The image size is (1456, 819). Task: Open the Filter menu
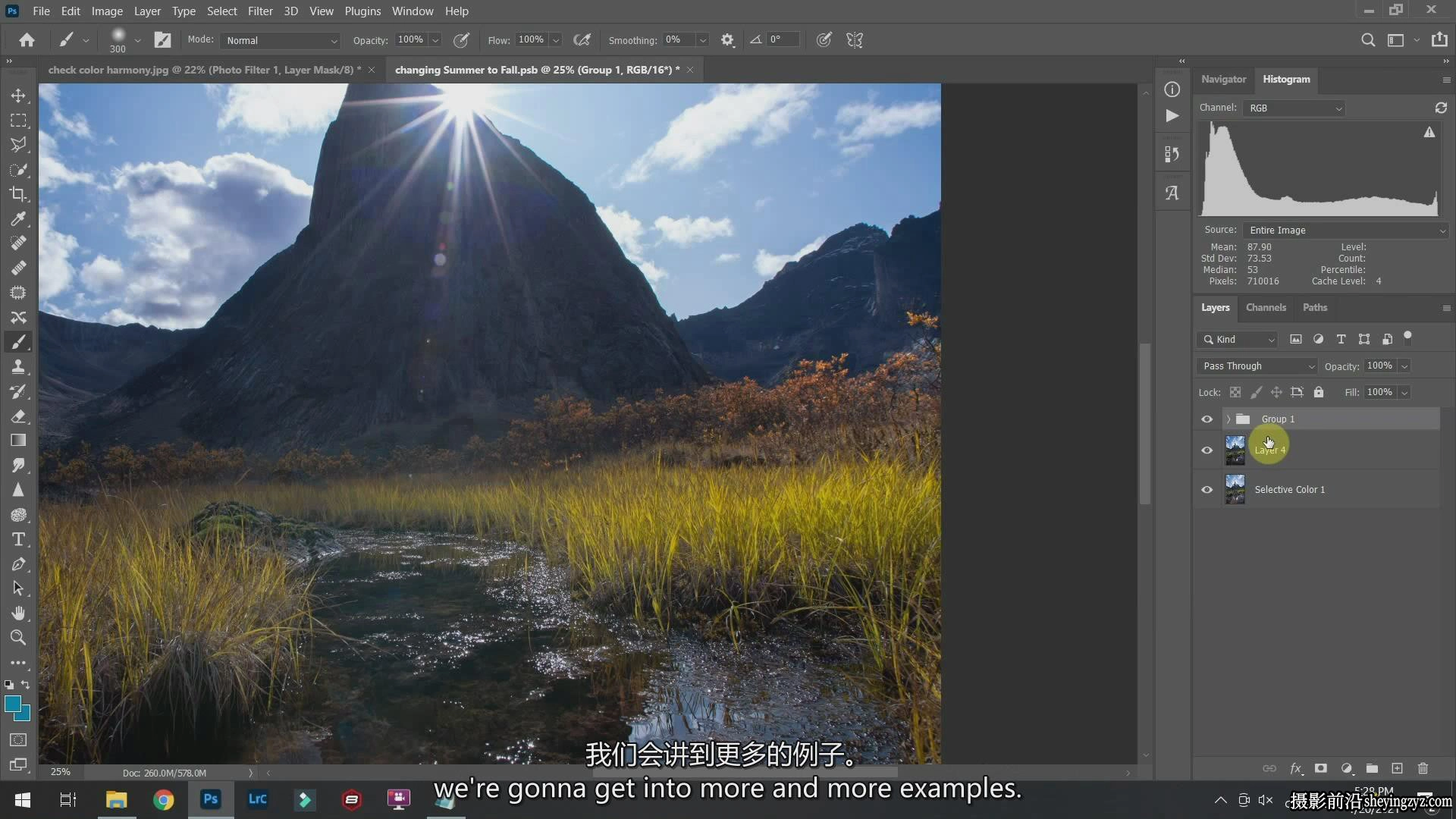(x=260, y=11)
